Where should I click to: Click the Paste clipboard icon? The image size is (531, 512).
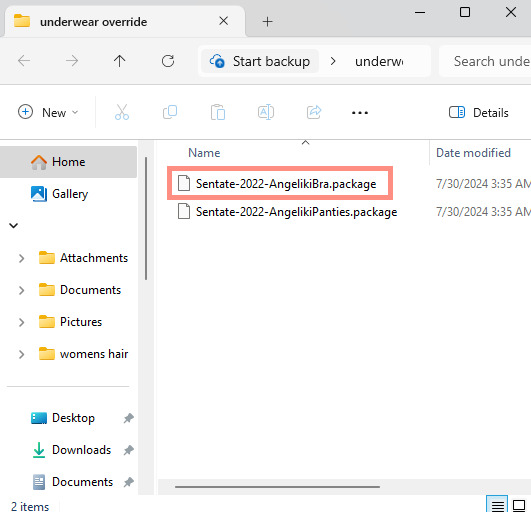(x=218, y=112)
